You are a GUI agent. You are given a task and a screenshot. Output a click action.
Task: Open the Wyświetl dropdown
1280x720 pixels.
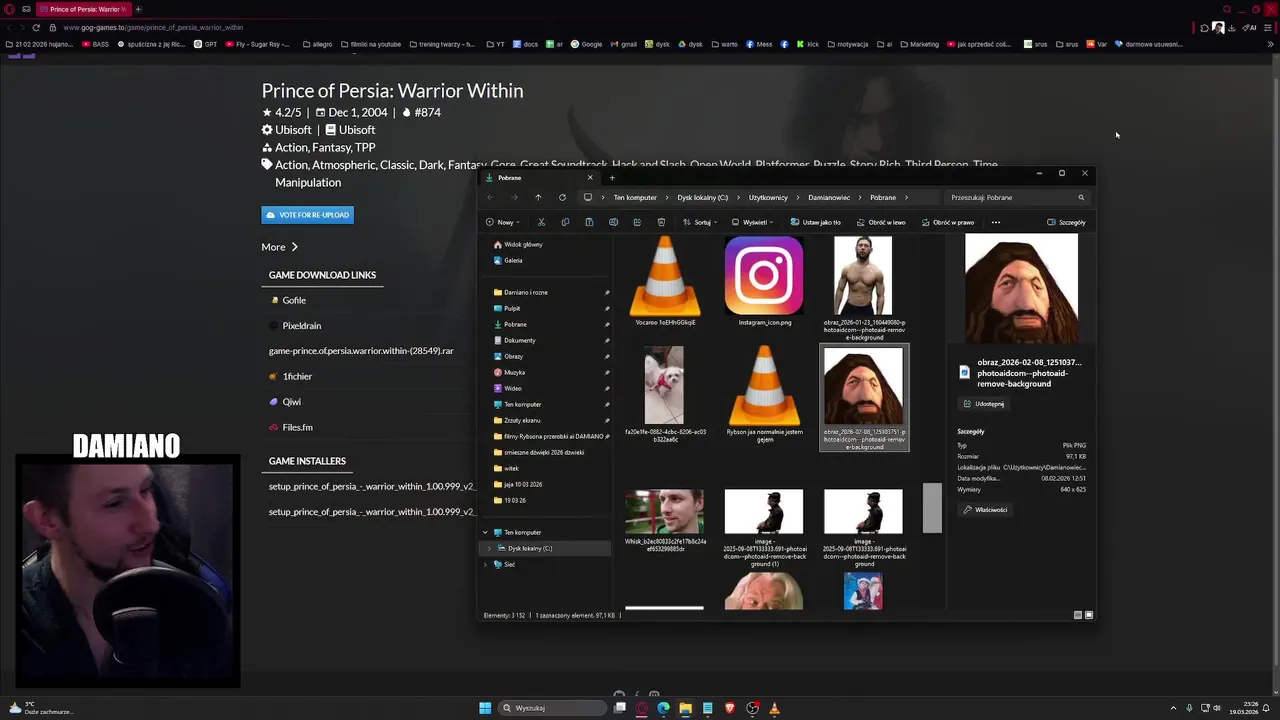(752, 222)
